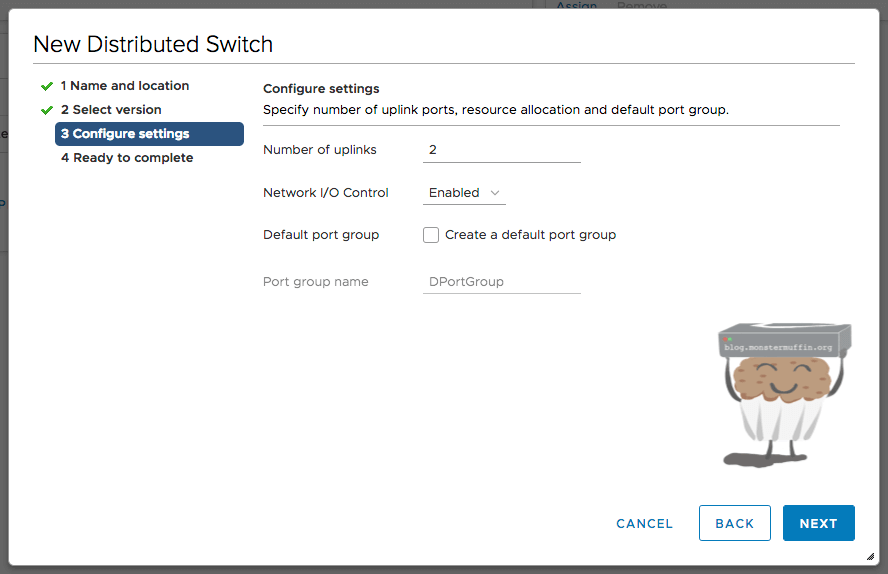Image resolution: width=888 pixels, height=574 pixels.
Task: Open the Network I/O Control Enabled dropdown
Action: pyautogui.click(x=464, y=193)
